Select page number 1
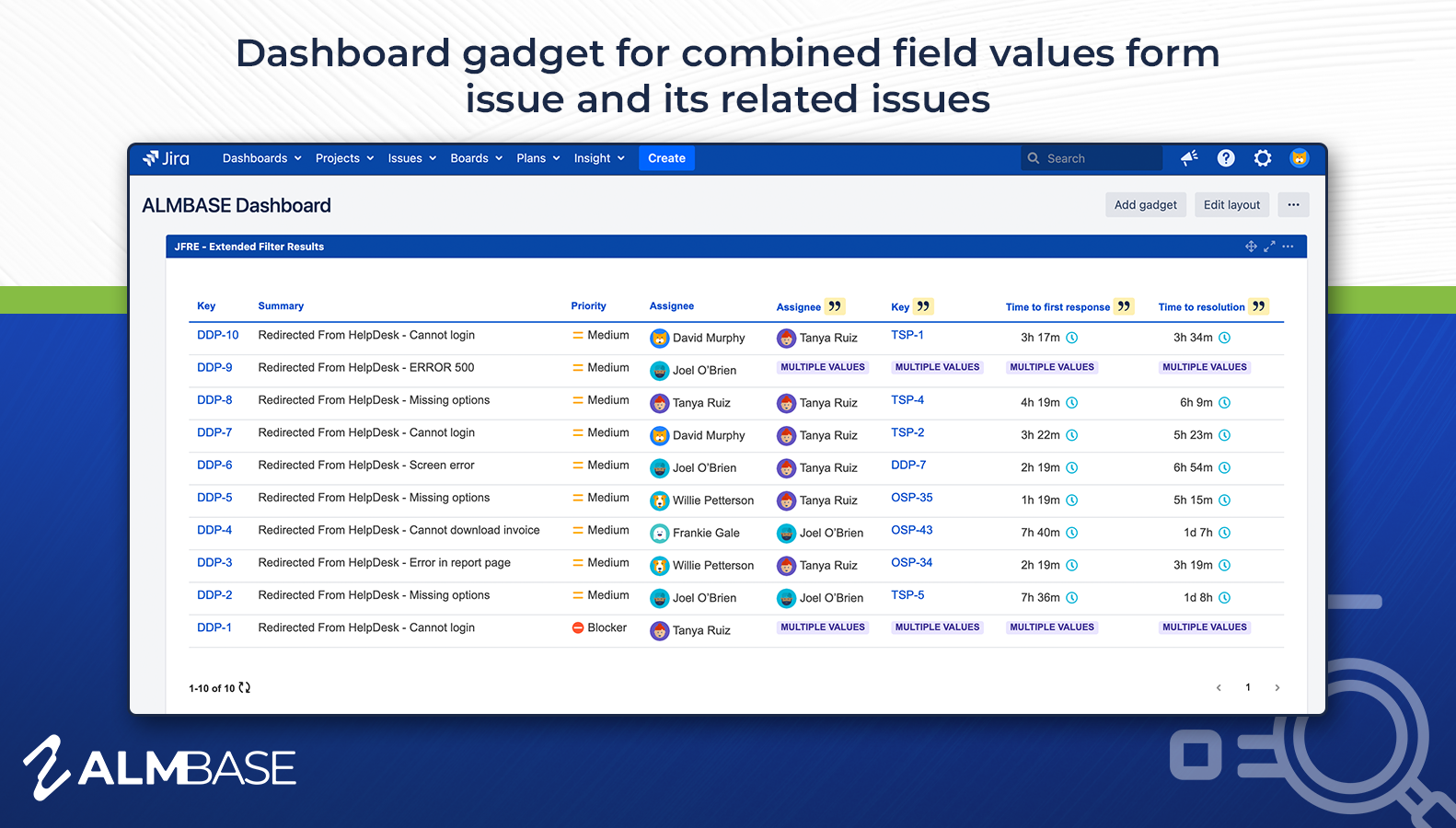1456x828 pixels. tap(1248, 687)
